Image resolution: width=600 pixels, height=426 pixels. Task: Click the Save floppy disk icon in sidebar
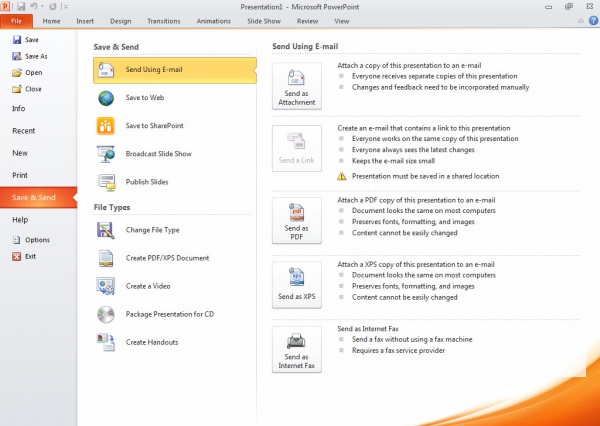pyautogui.click(x=17, y=39)
